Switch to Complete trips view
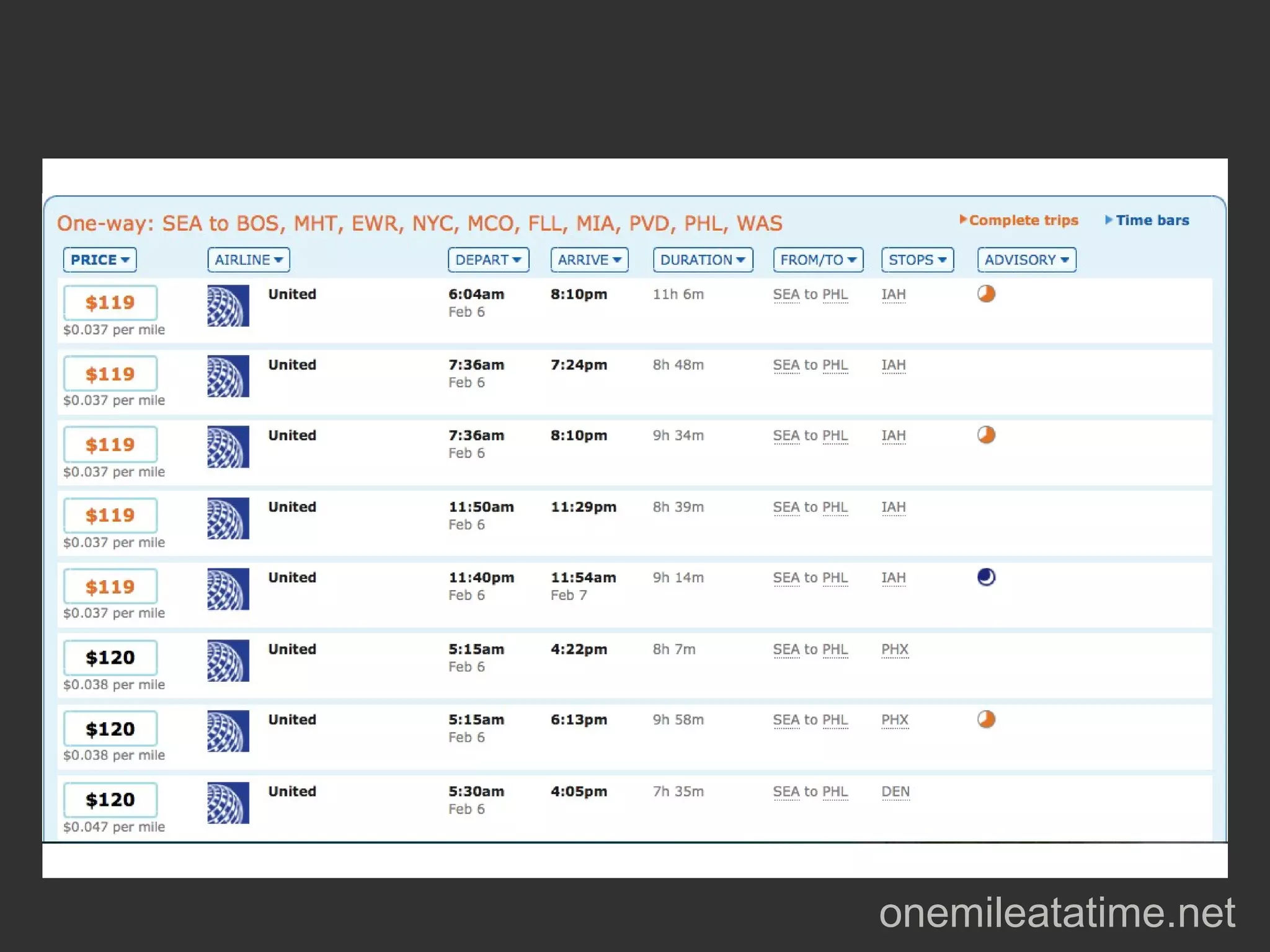This screenshot has width=1270, height=952. point(1022,221)
